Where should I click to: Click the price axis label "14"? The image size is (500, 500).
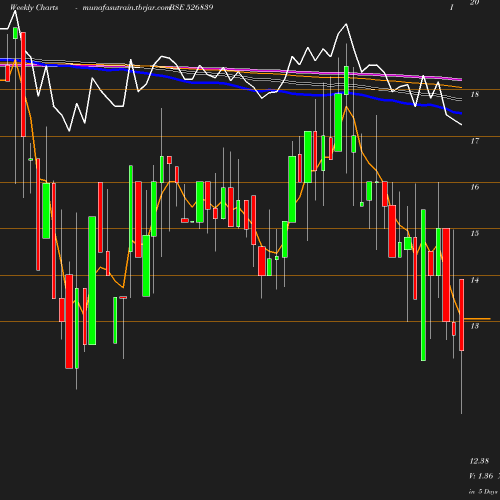[x=475, y=280]
